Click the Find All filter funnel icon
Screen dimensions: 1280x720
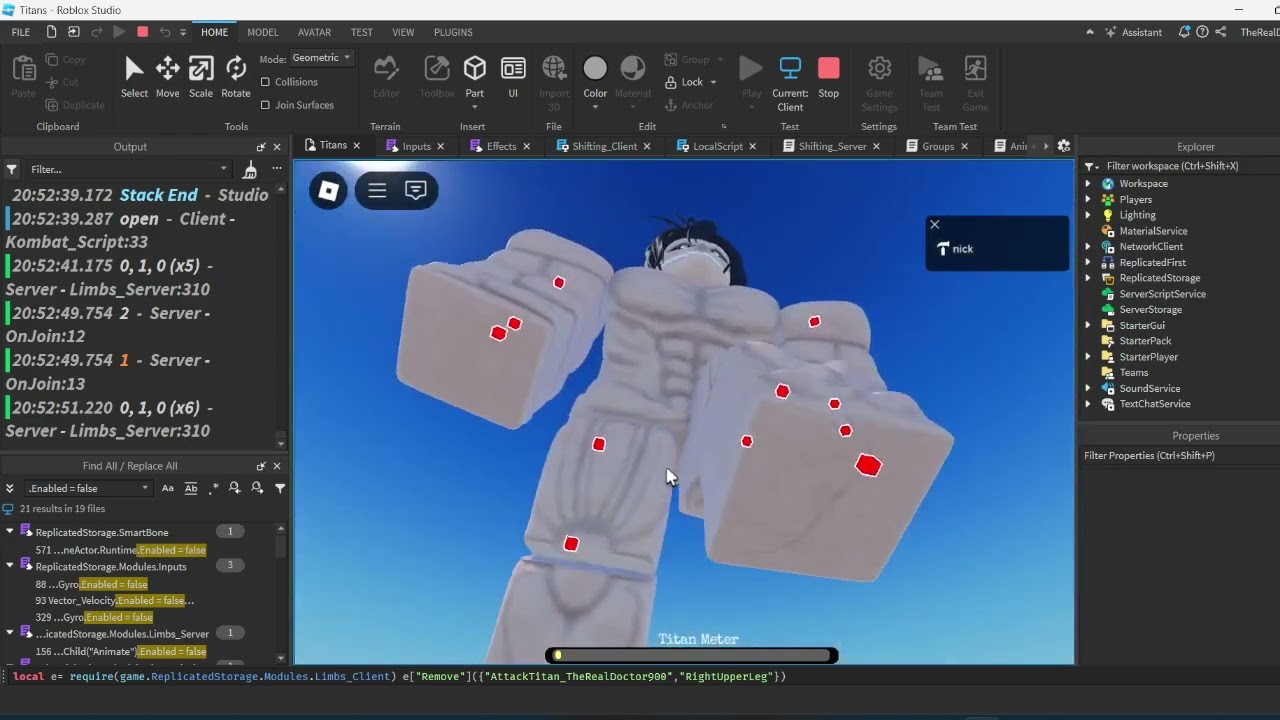[x=280, y=488]
